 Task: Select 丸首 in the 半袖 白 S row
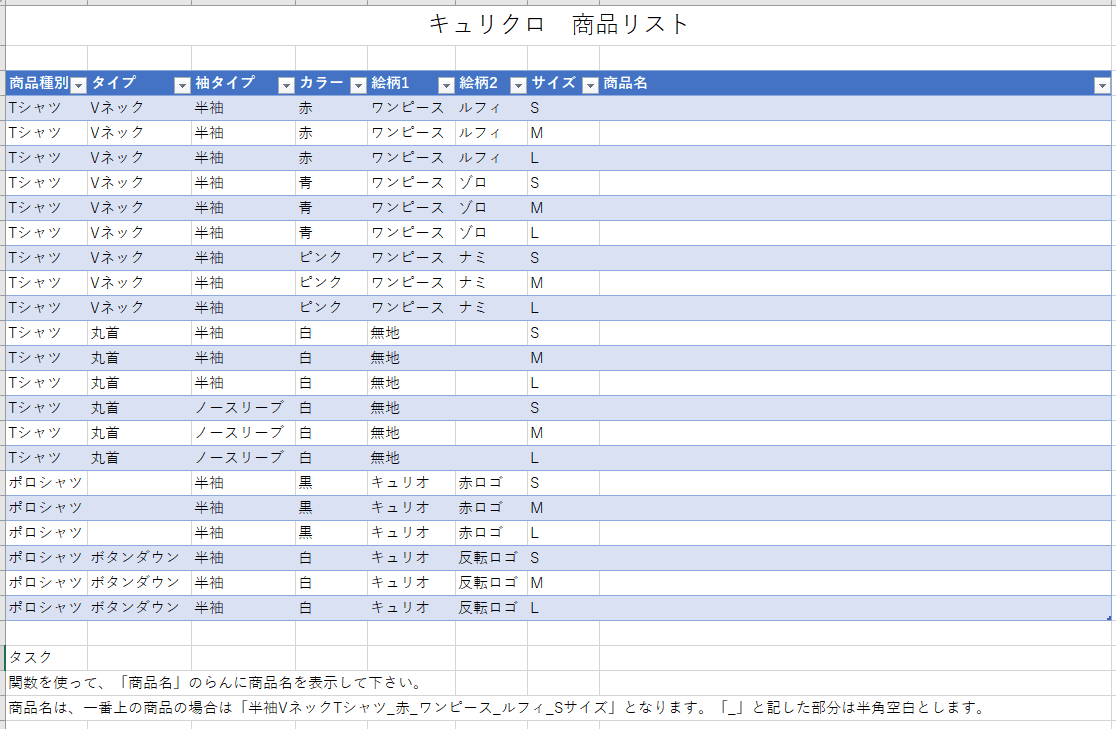pos(105,333)
